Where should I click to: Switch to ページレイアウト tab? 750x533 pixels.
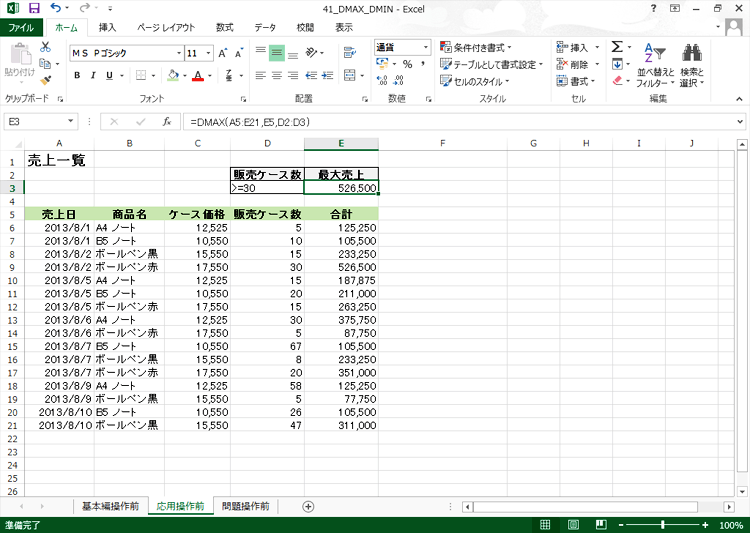(166, 28)
